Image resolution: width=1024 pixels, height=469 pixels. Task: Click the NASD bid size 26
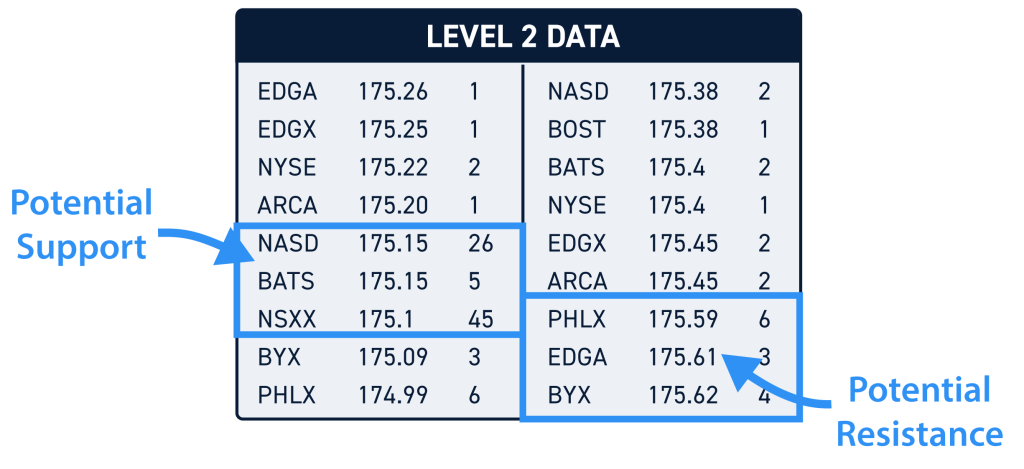point(481,244)
